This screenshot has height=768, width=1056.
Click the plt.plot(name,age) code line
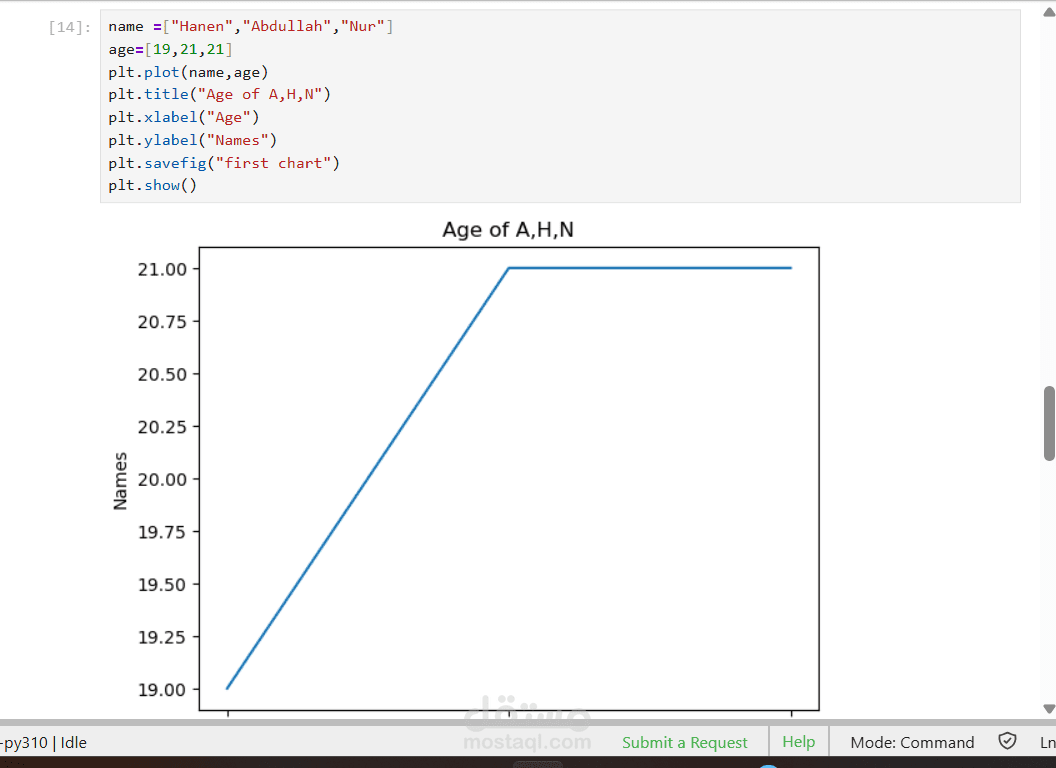(189, 72)
